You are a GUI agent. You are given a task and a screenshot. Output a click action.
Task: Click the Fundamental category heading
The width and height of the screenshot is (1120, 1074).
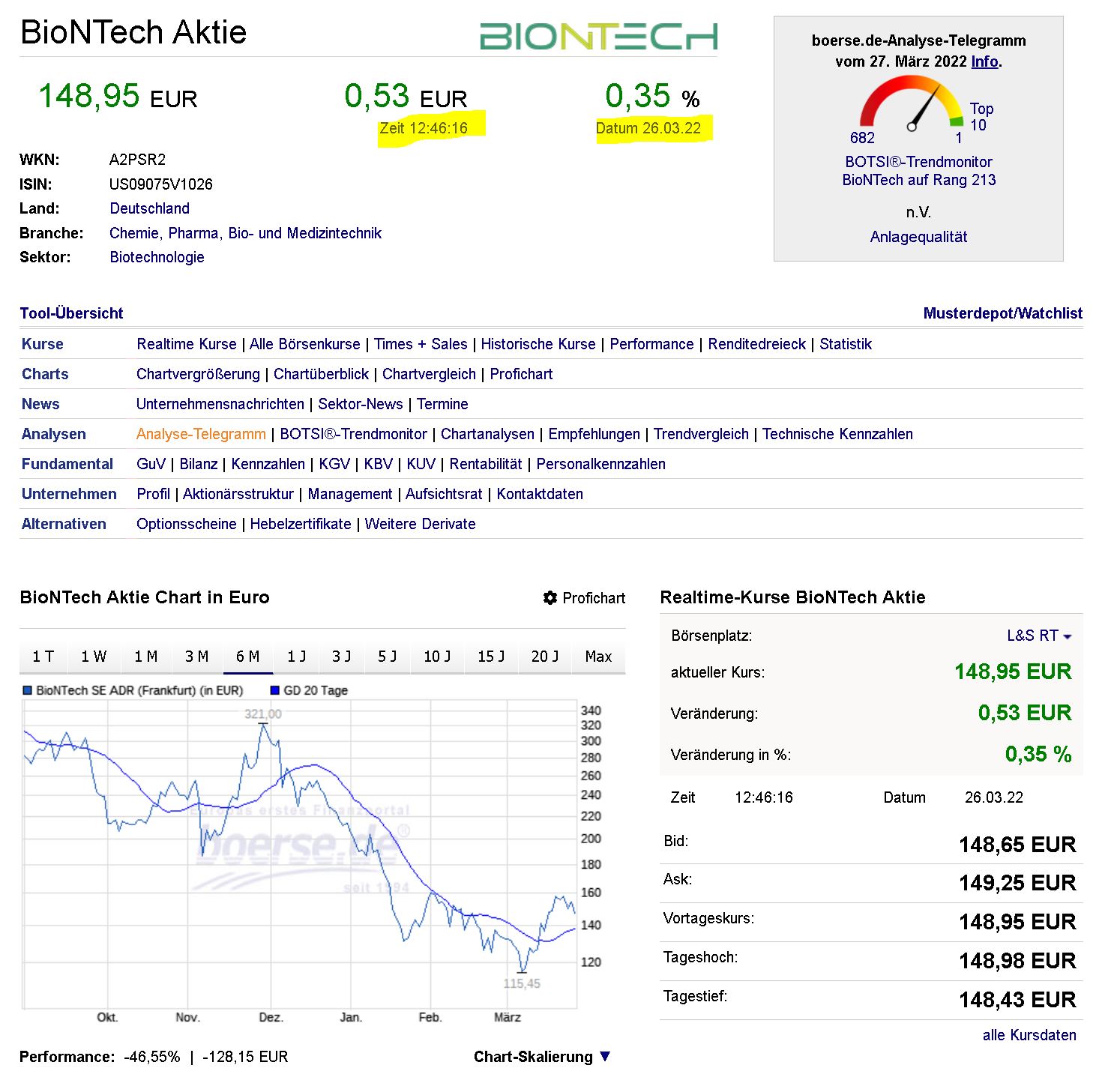click(67, 464)
